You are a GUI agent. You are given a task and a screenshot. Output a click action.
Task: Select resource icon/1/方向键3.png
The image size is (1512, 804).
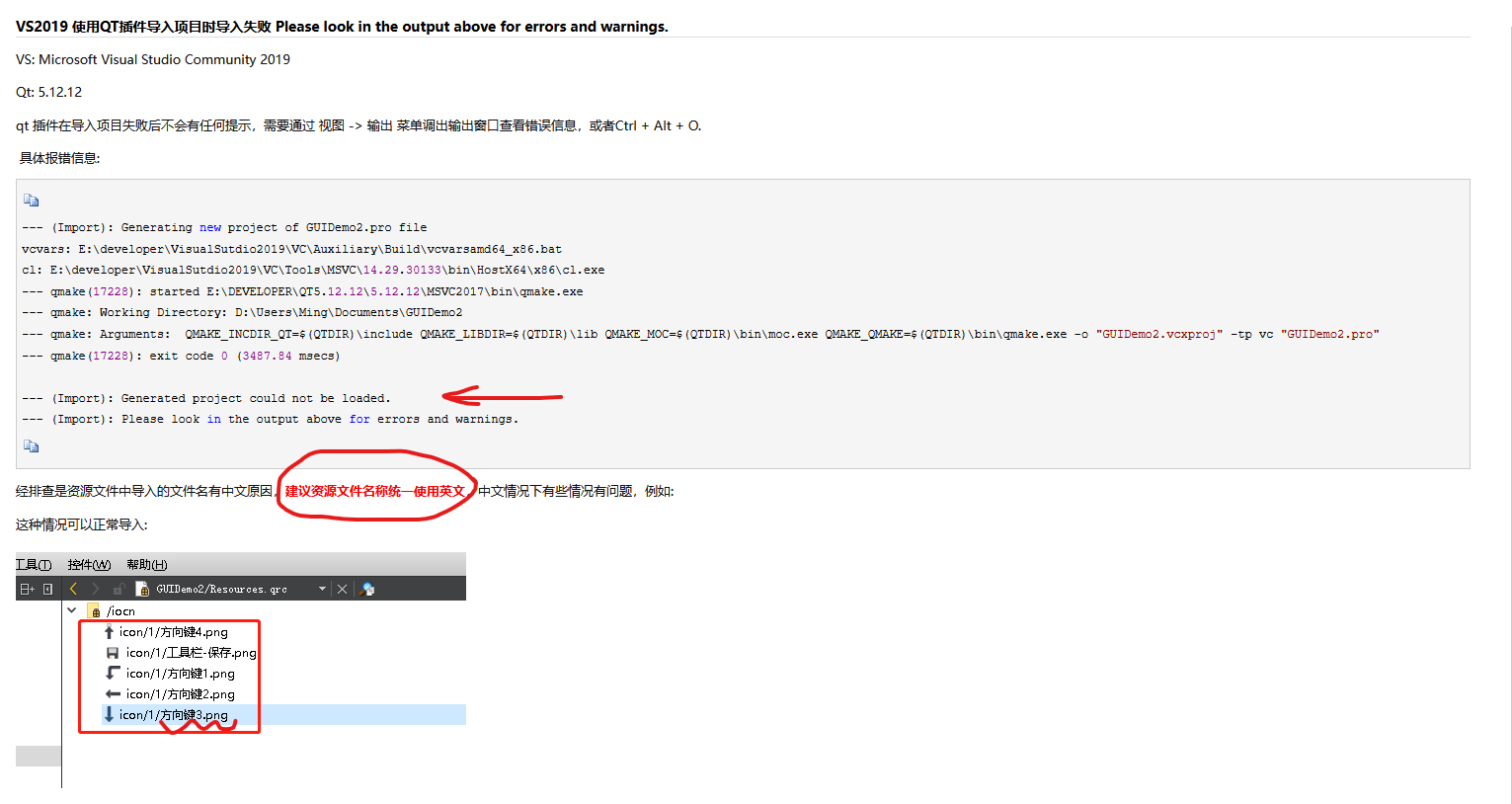pyautogui.click(x=174, y=715)
